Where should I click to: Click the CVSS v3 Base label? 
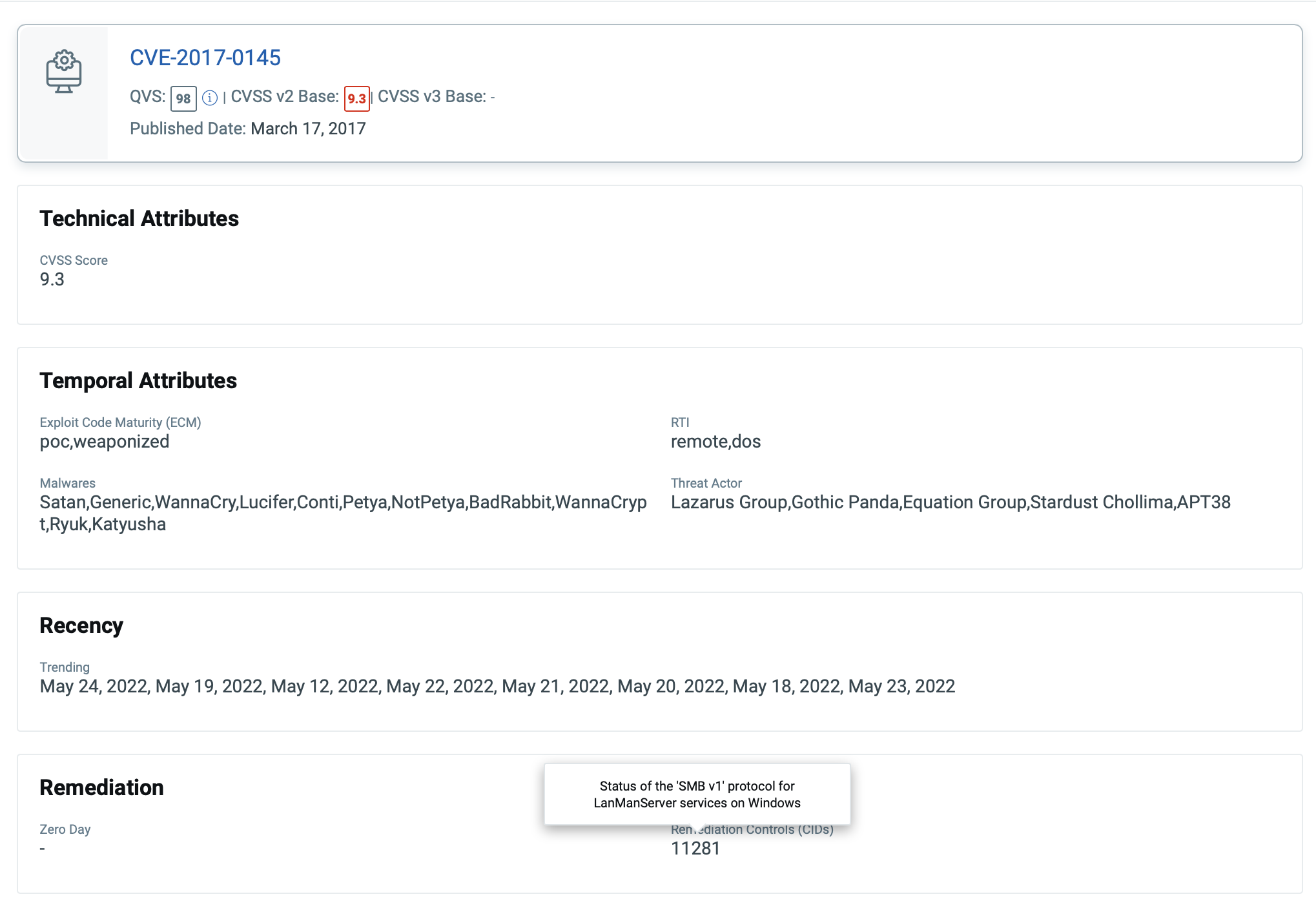[431, 96]
